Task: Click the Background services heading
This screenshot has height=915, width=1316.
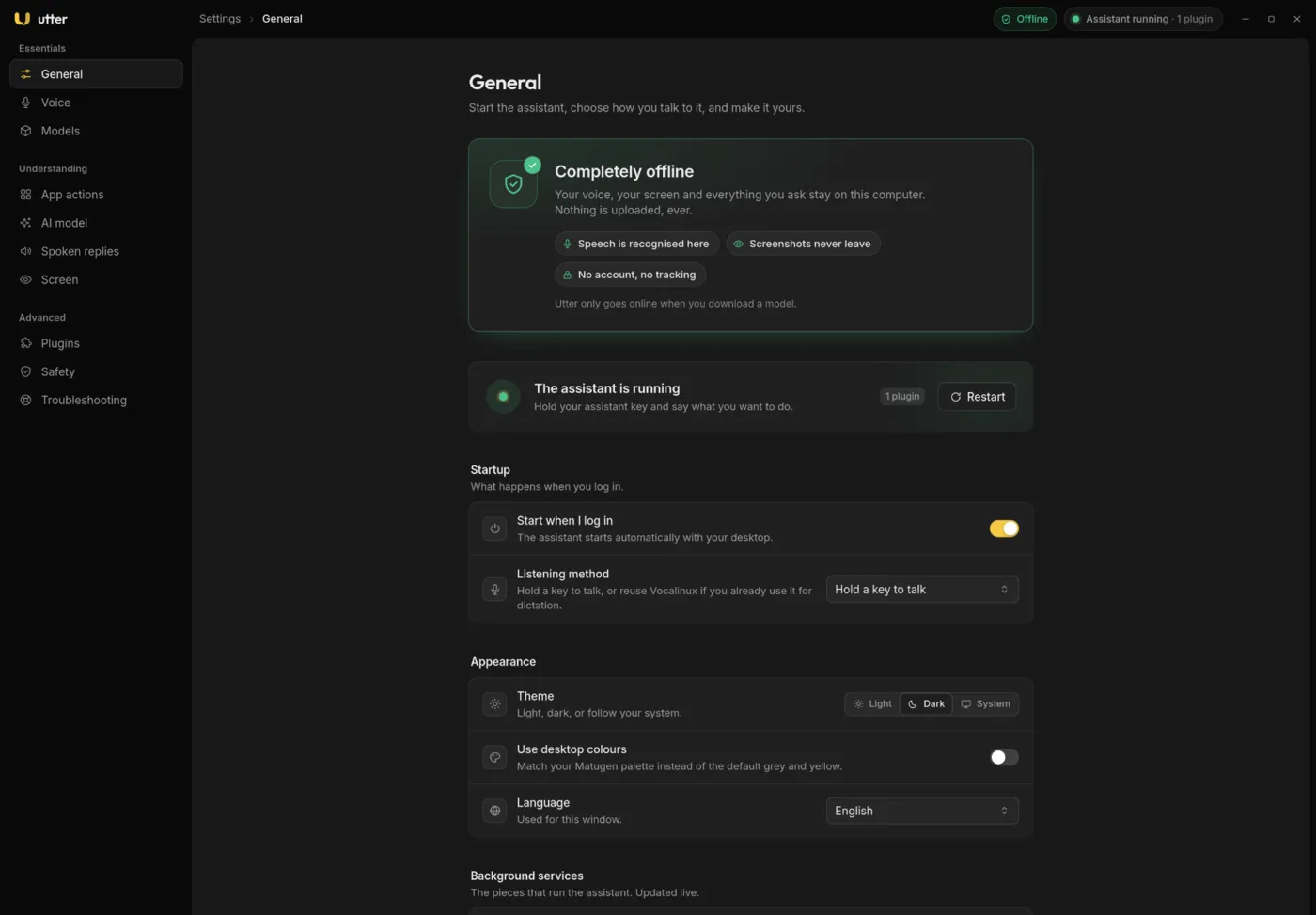Action: coord(526,876)
